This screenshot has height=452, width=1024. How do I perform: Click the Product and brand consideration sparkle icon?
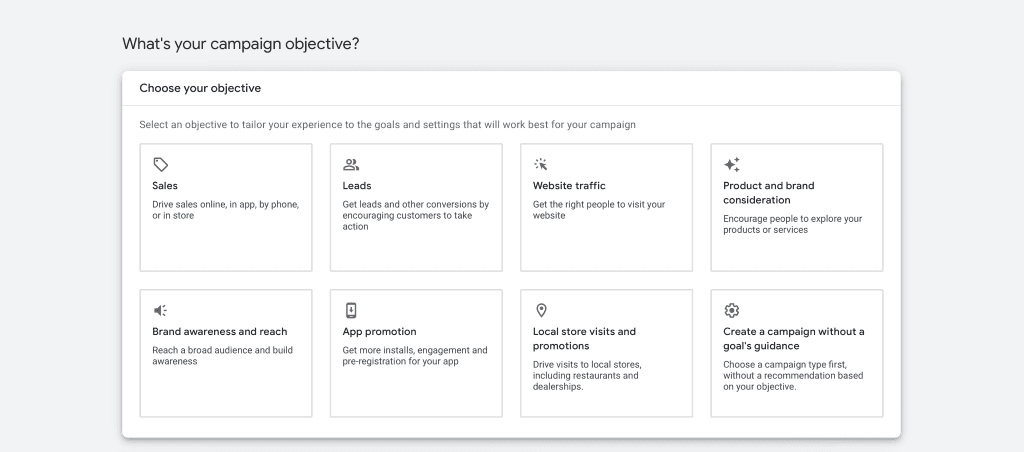tap(731, 165)
